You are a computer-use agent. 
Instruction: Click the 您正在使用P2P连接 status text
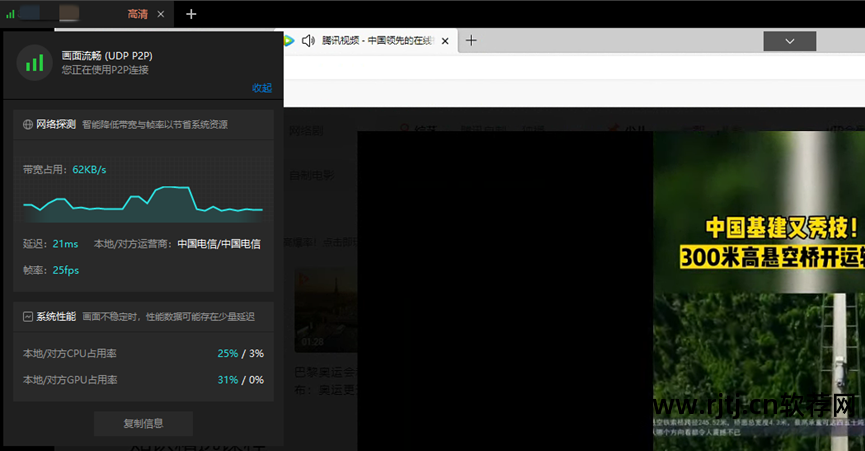tap(105, 70)
